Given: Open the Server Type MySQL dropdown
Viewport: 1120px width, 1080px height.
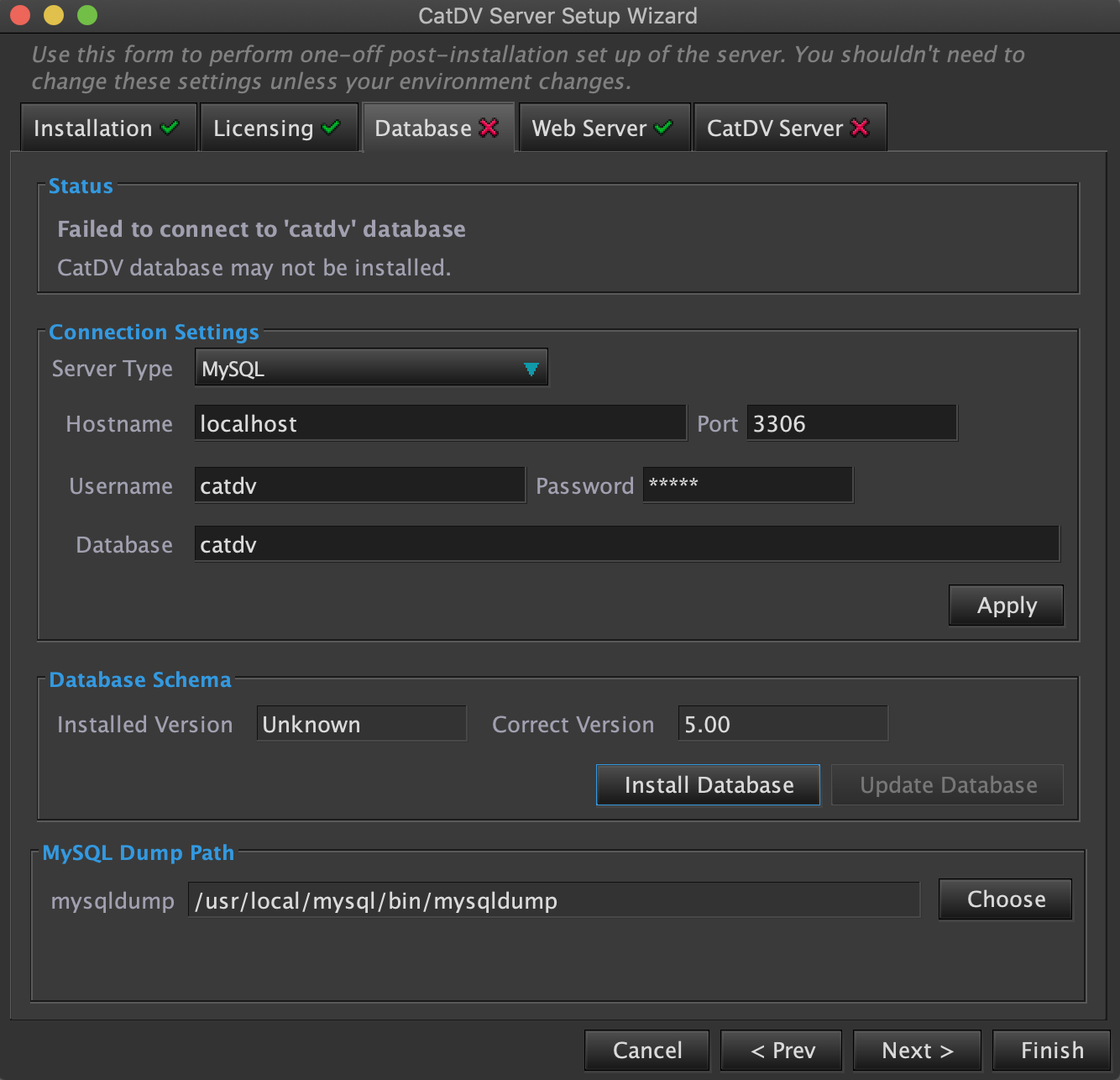Looking at the screenshot, I should pos(371,368).
